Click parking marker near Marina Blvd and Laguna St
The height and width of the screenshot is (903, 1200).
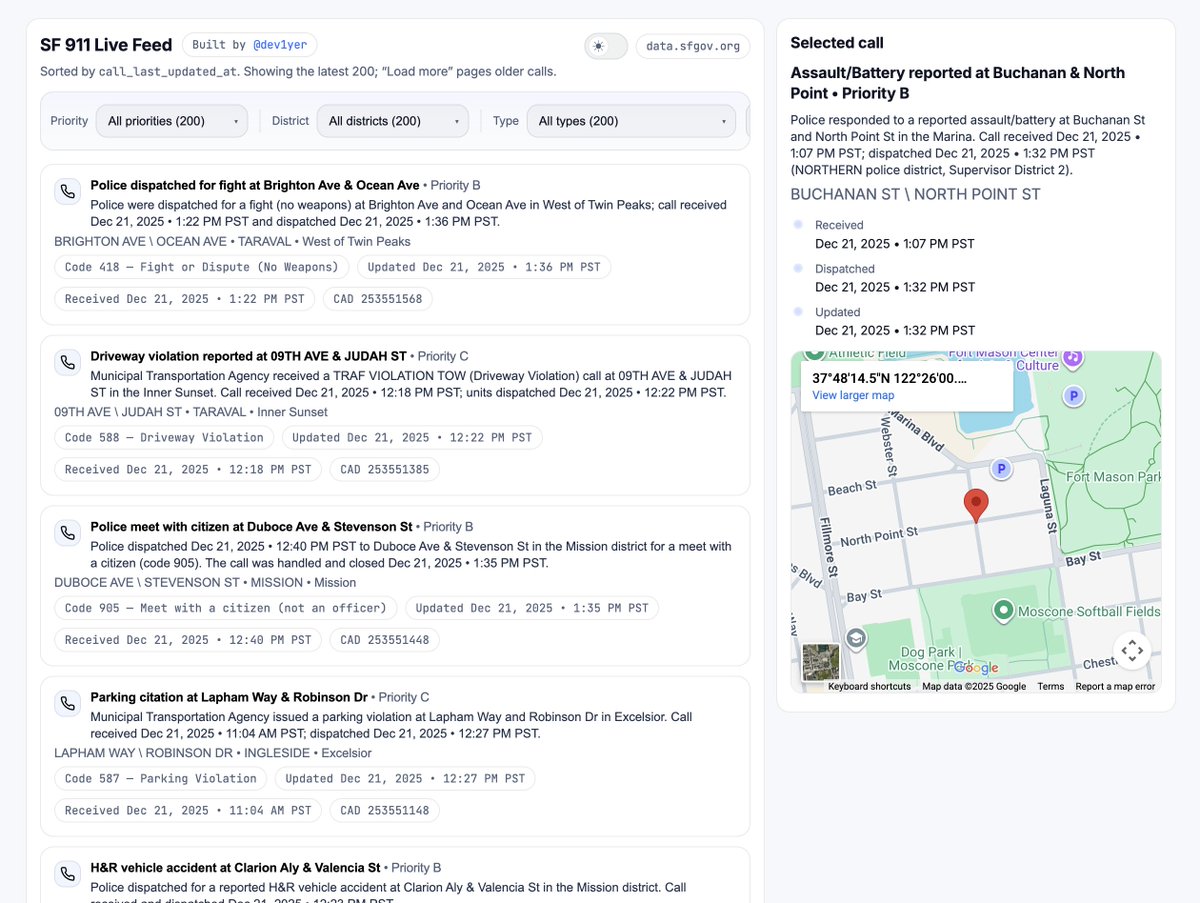point(1000,469)
